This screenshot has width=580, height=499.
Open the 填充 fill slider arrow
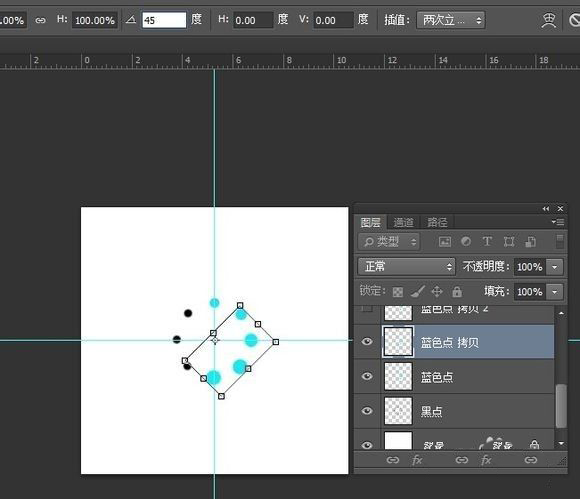point(554,292)
